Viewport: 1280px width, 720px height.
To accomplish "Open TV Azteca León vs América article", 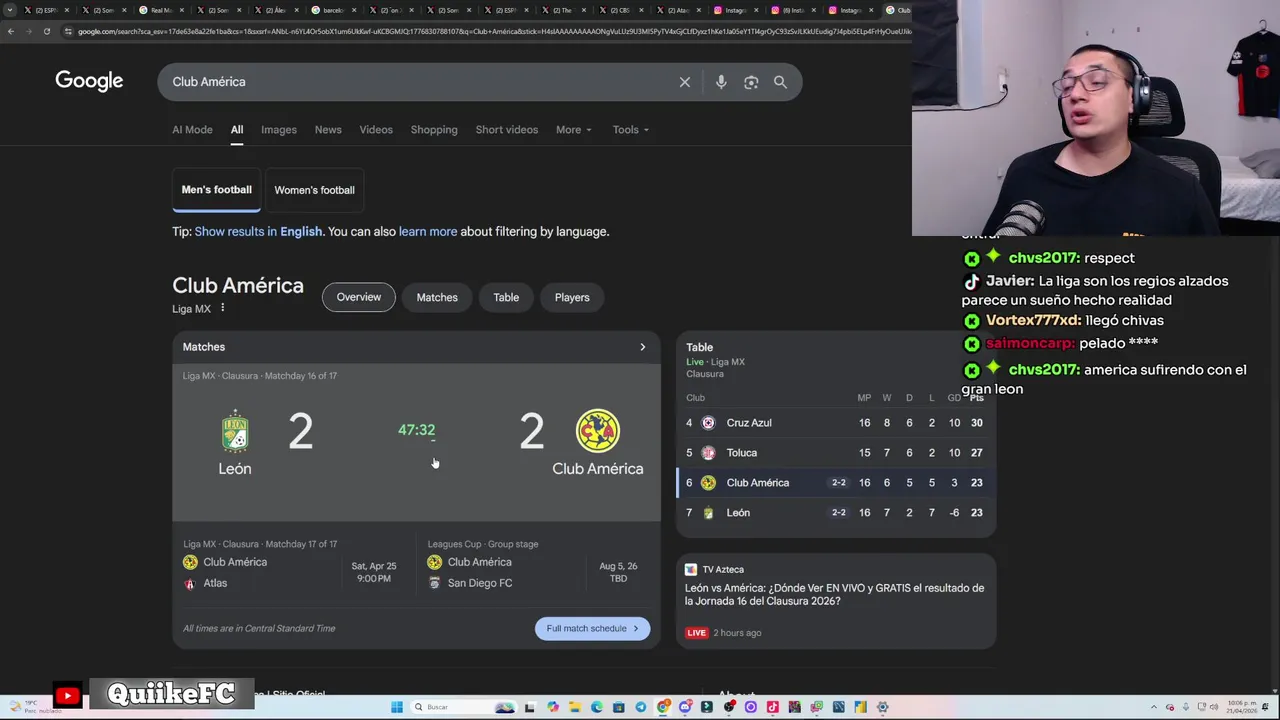I will tap(834, 594).
